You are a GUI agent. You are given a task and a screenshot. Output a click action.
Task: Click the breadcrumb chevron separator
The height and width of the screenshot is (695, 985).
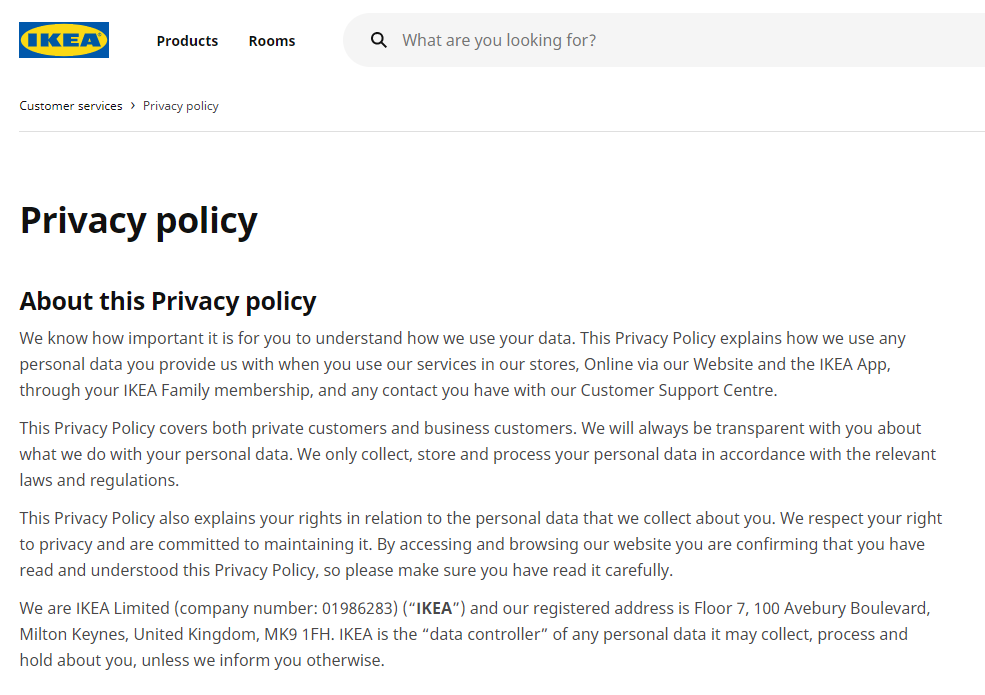131,105
